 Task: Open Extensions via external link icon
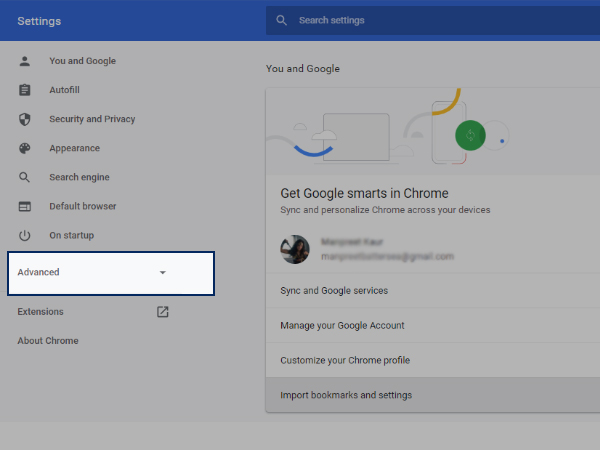pos(163,312)
